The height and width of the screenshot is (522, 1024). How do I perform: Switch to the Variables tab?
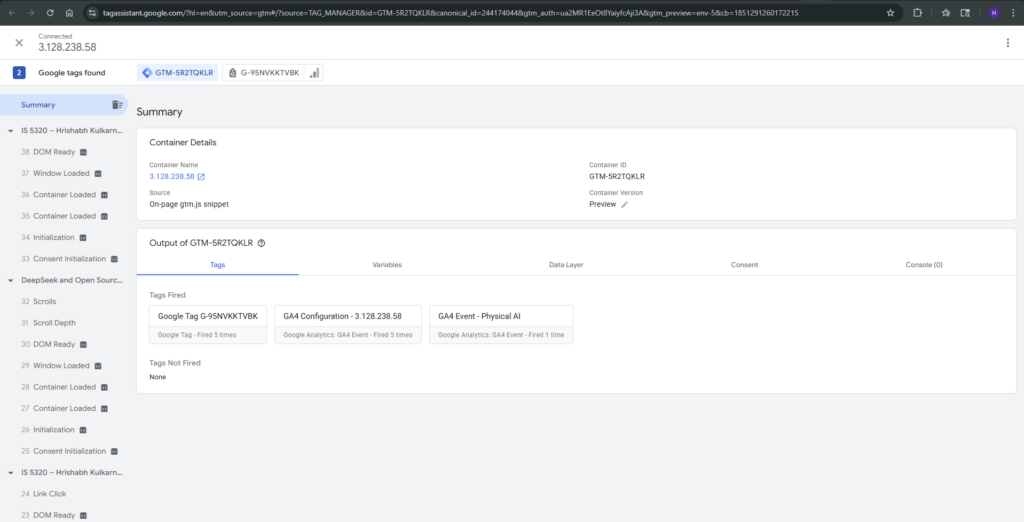[387, 265]
